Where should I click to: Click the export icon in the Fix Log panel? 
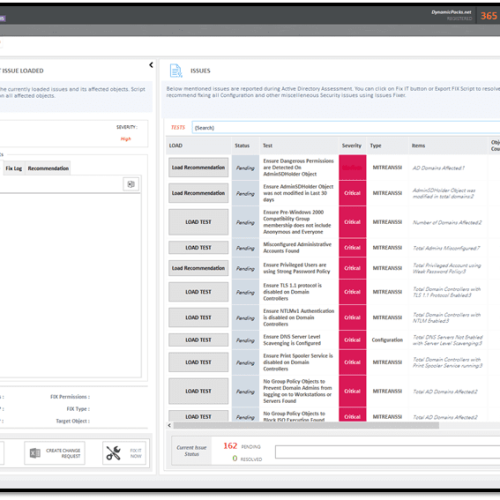tap(131, 184)
